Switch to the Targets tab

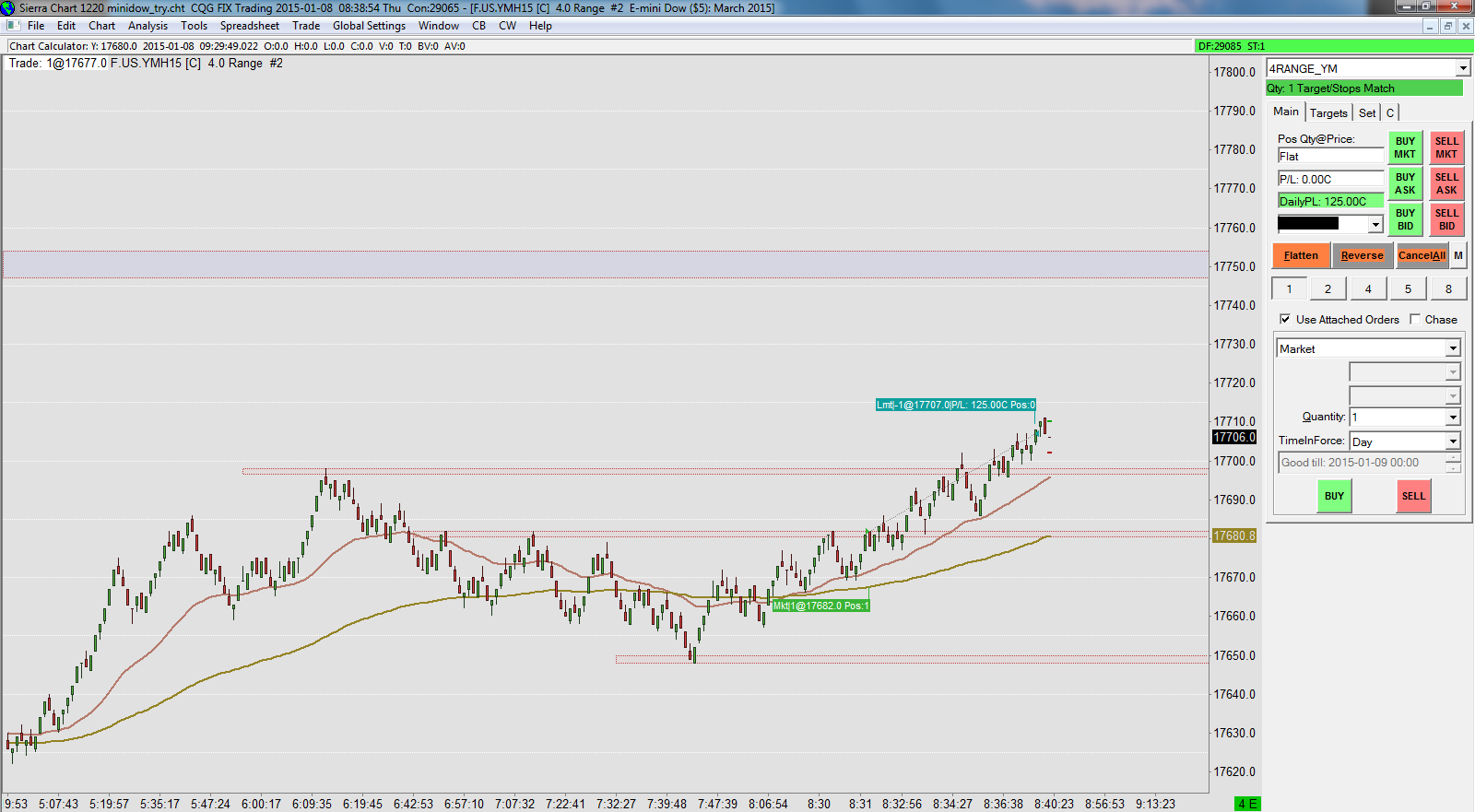click(x=1328, y=113)
